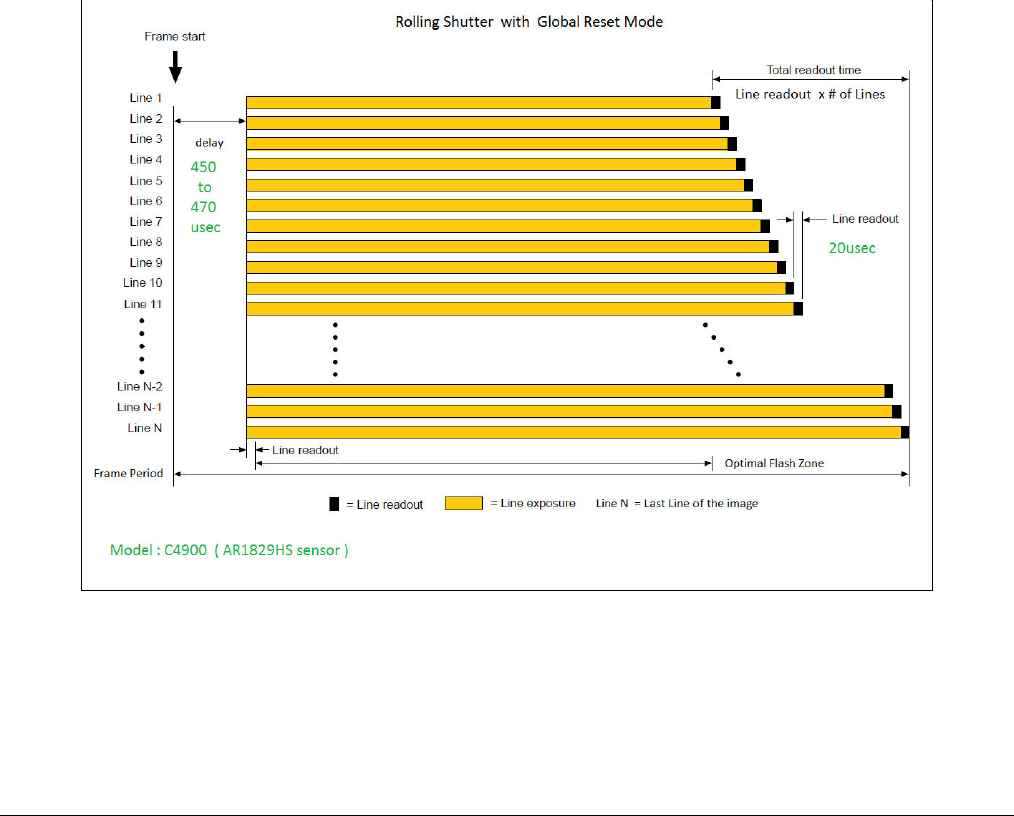Click the vertical dots below Line 11 label
Image resolution: width=1014 pixels, height=816 pixels.
(x=142, y=347)
